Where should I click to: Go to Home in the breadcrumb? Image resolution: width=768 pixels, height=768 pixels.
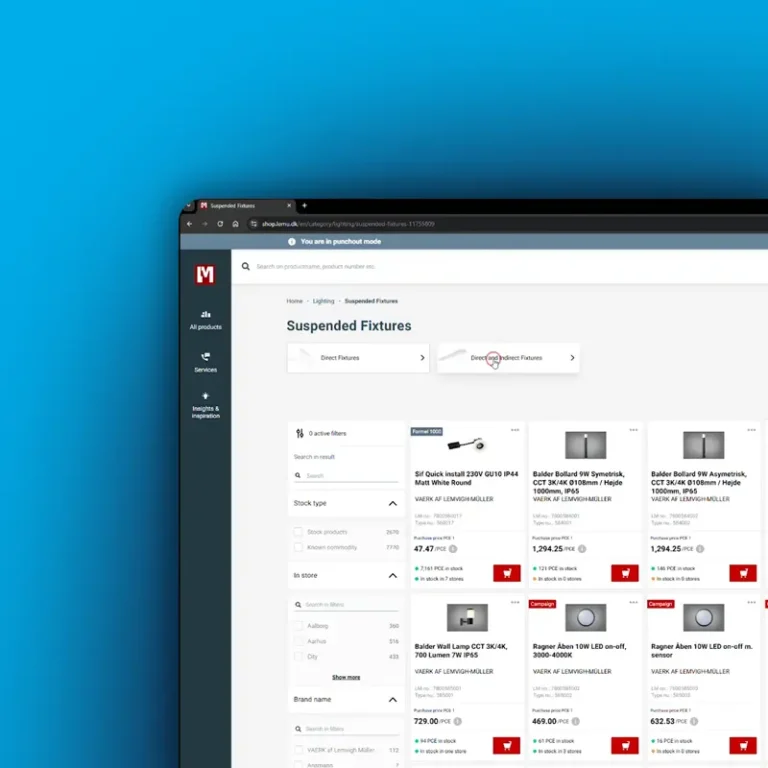[294, 301]
